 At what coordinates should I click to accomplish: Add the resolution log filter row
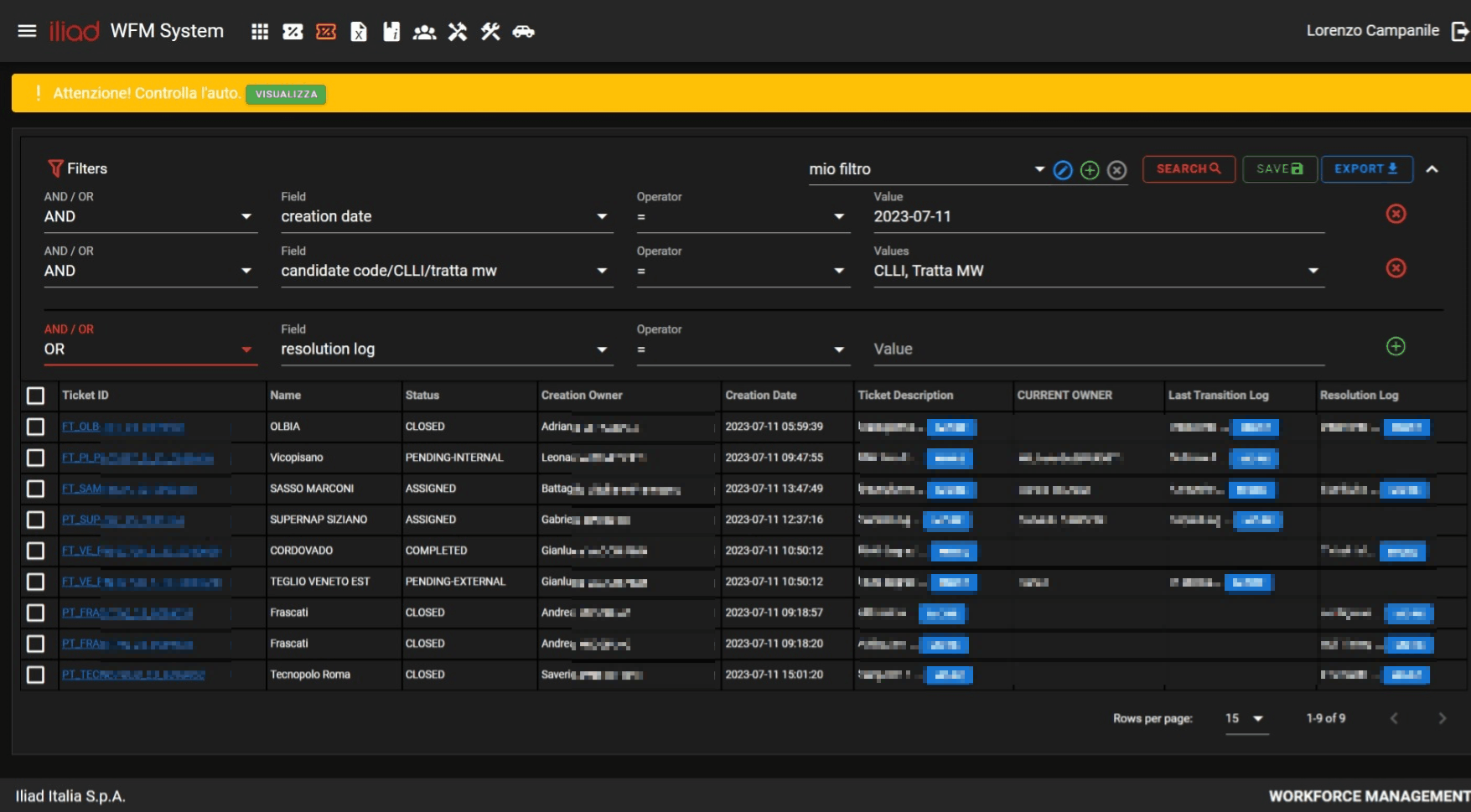[1396, 346]
